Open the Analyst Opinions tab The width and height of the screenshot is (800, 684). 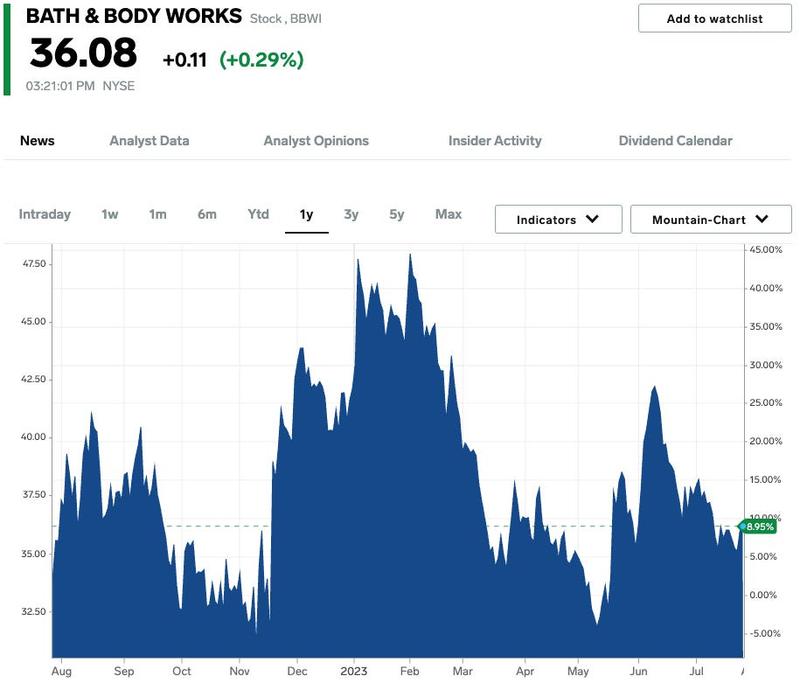tap(316, 141)
